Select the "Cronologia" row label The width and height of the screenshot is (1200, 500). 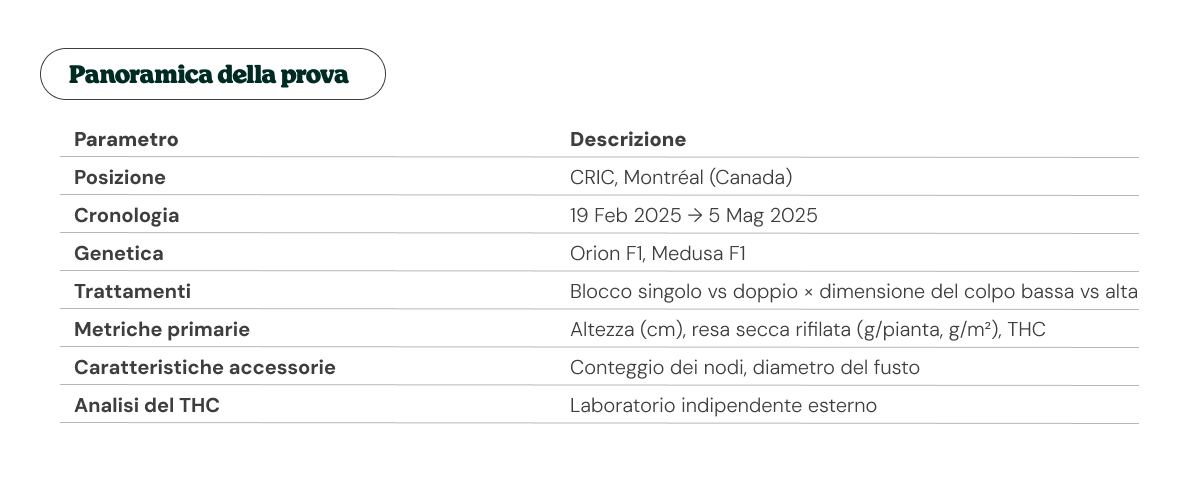pos(127,215)
